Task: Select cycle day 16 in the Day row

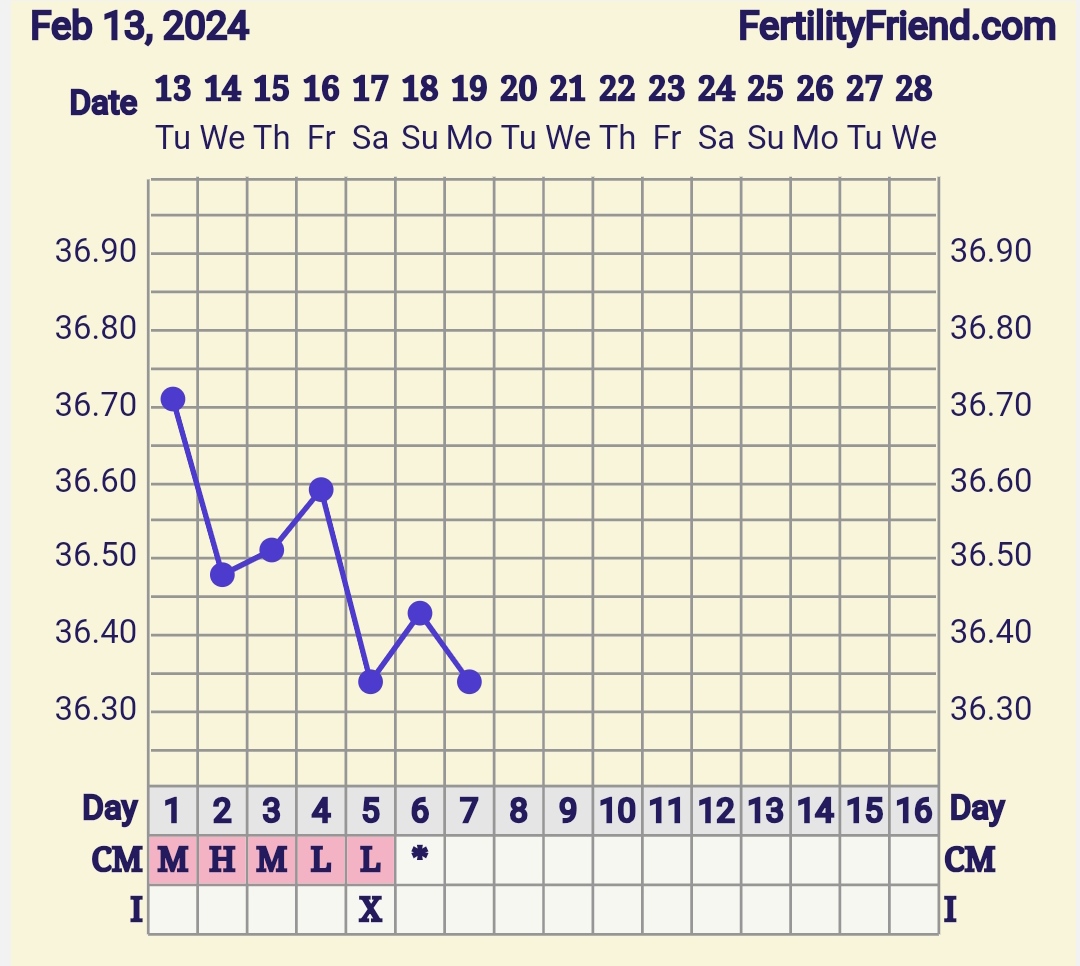Action: (914, 810)
